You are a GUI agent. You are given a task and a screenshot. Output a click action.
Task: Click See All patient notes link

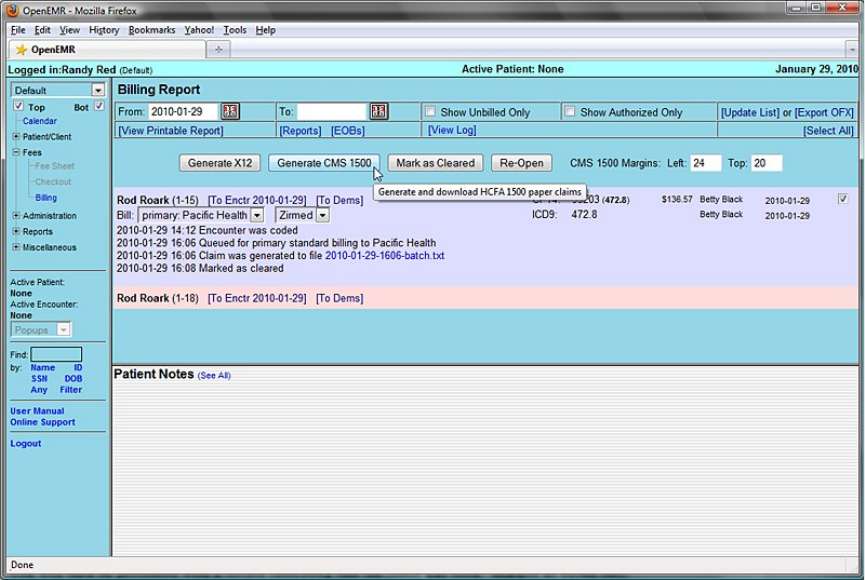click(214, 375)
